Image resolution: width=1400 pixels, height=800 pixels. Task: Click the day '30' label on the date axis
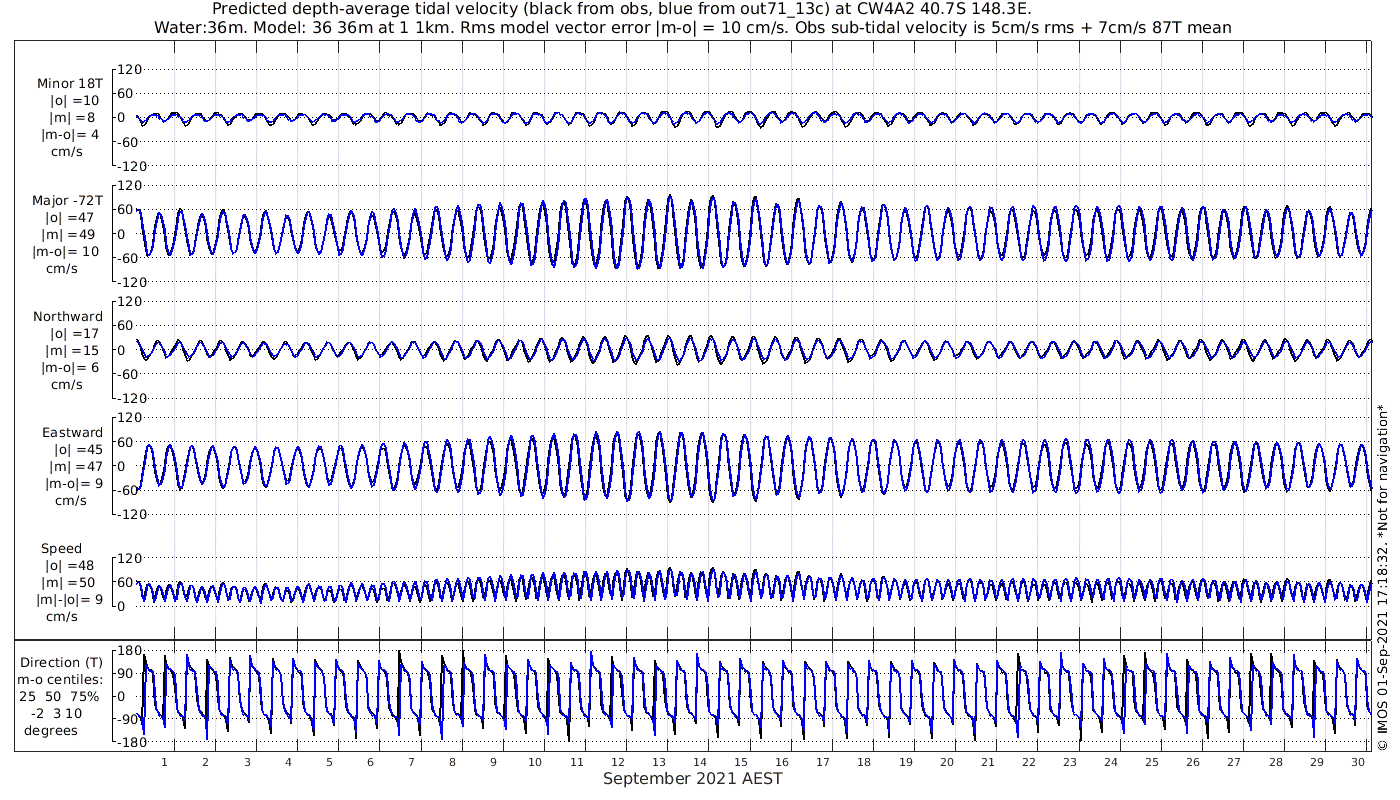coord(1357,762)
